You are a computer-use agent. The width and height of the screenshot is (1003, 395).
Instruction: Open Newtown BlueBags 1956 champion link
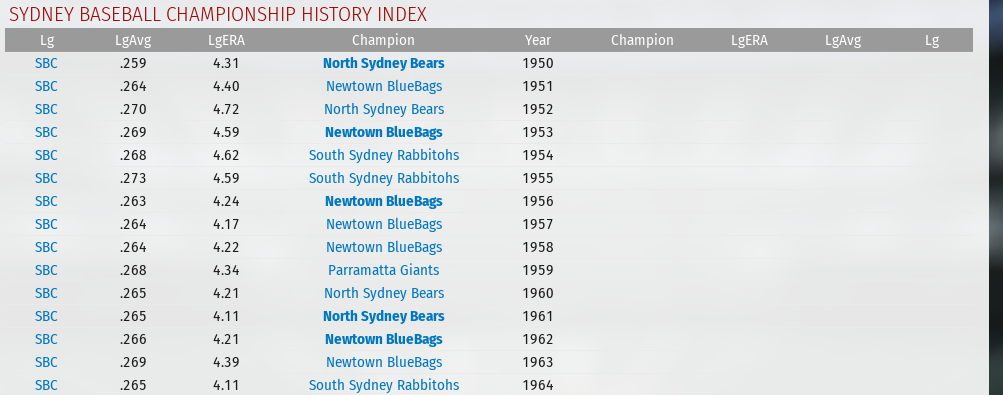[383, 201]
